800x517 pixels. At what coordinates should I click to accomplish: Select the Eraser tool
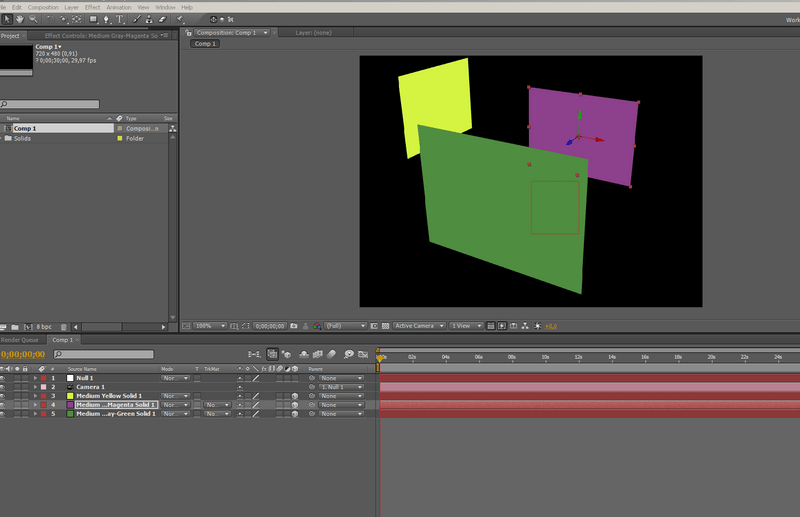(162, 19)
